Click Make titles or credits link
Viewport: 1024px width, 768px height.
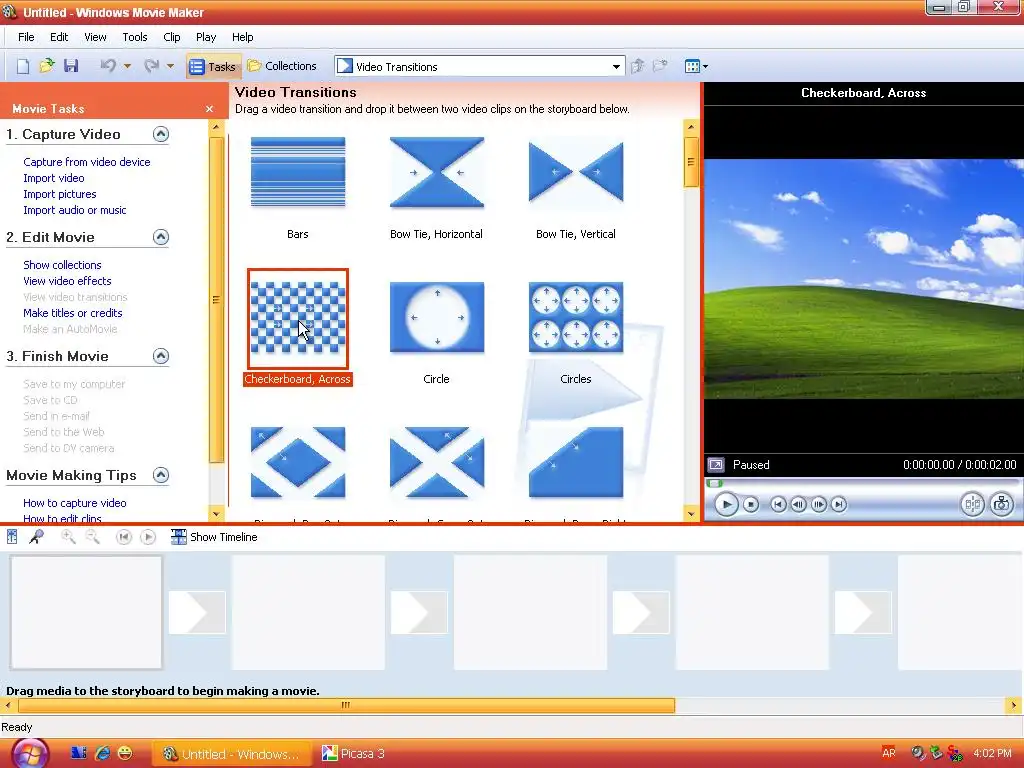pyautogui.click(x=72, y=313)
